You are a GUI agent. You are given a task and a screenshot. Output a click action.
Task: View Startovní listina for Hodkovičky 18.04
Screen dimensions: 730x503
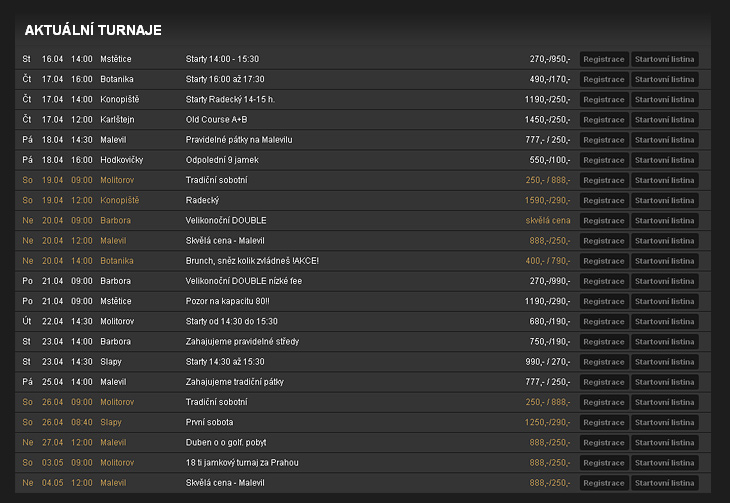[x=664, y=160]
